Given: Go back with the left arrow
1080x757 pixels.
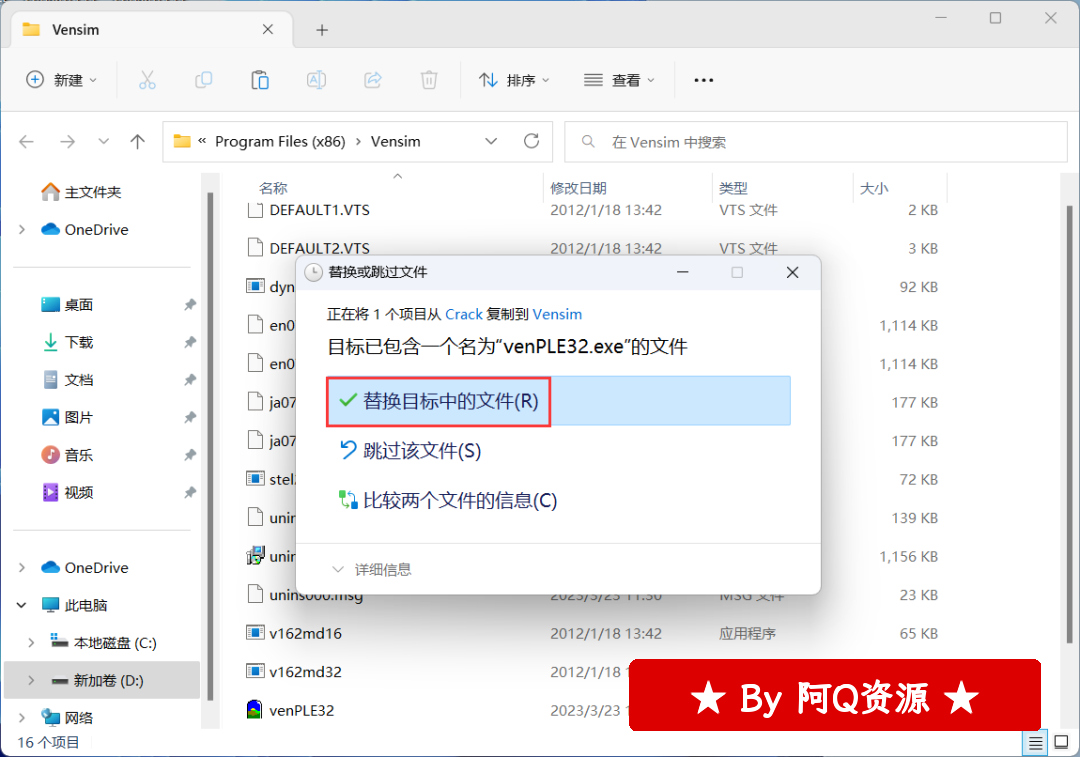Looking at the screenshot, I should [x=27, y=142].
